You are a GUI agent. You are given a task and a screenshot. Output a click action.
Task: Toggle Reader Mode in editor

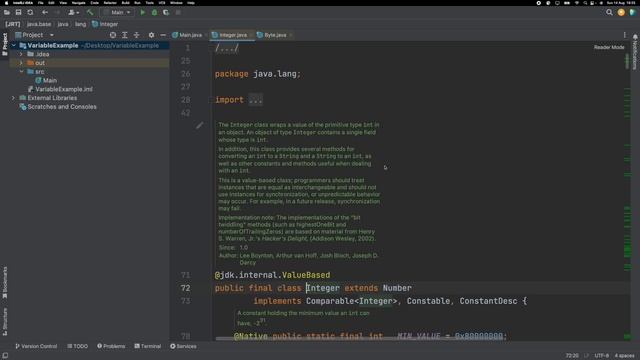609,47
